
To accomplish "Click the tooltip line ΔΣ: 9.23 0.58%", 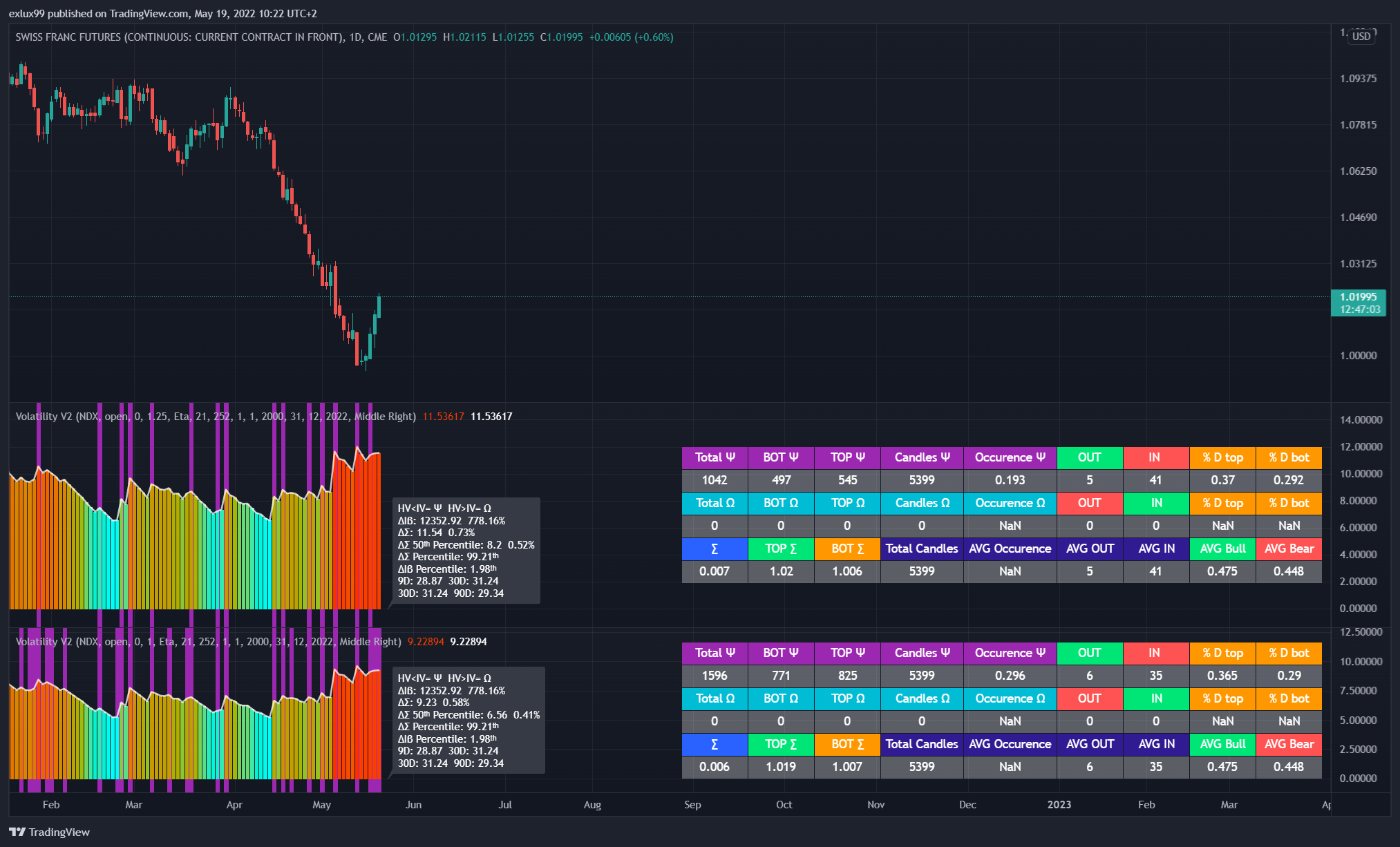I will 433,703.
